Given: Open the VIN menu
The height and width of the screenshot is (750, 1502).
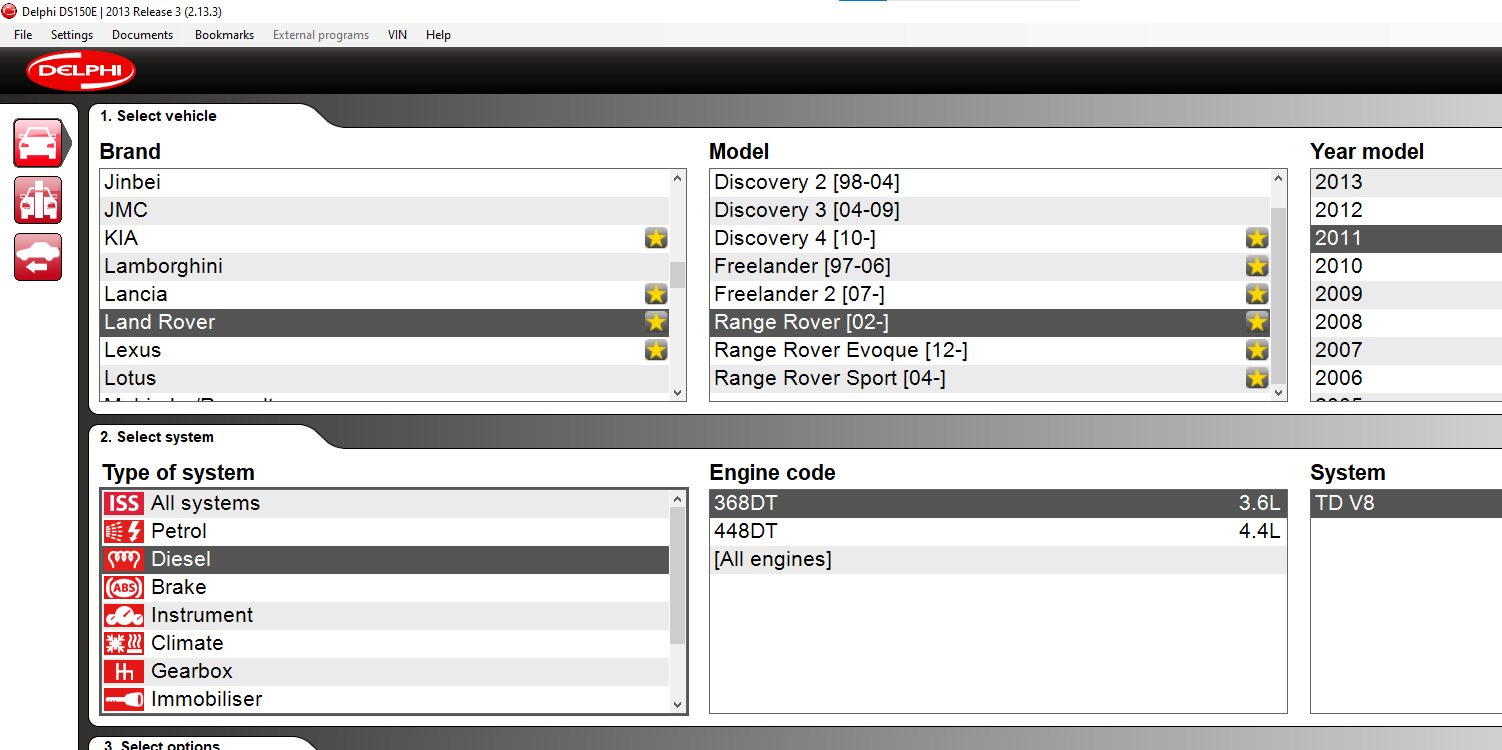Looking at the screenshot, I should point(397,35).
